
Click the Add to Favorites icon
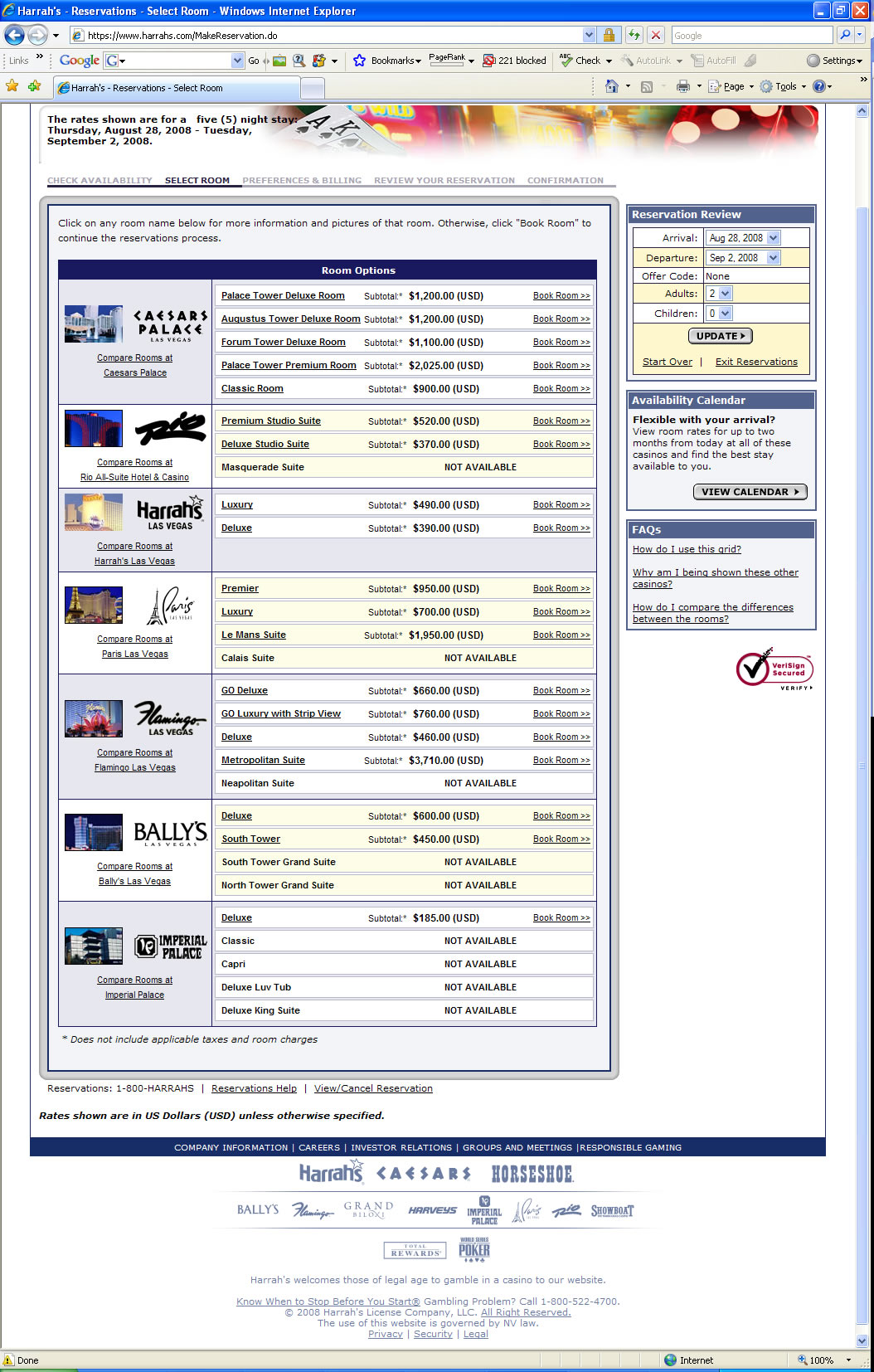34,85
